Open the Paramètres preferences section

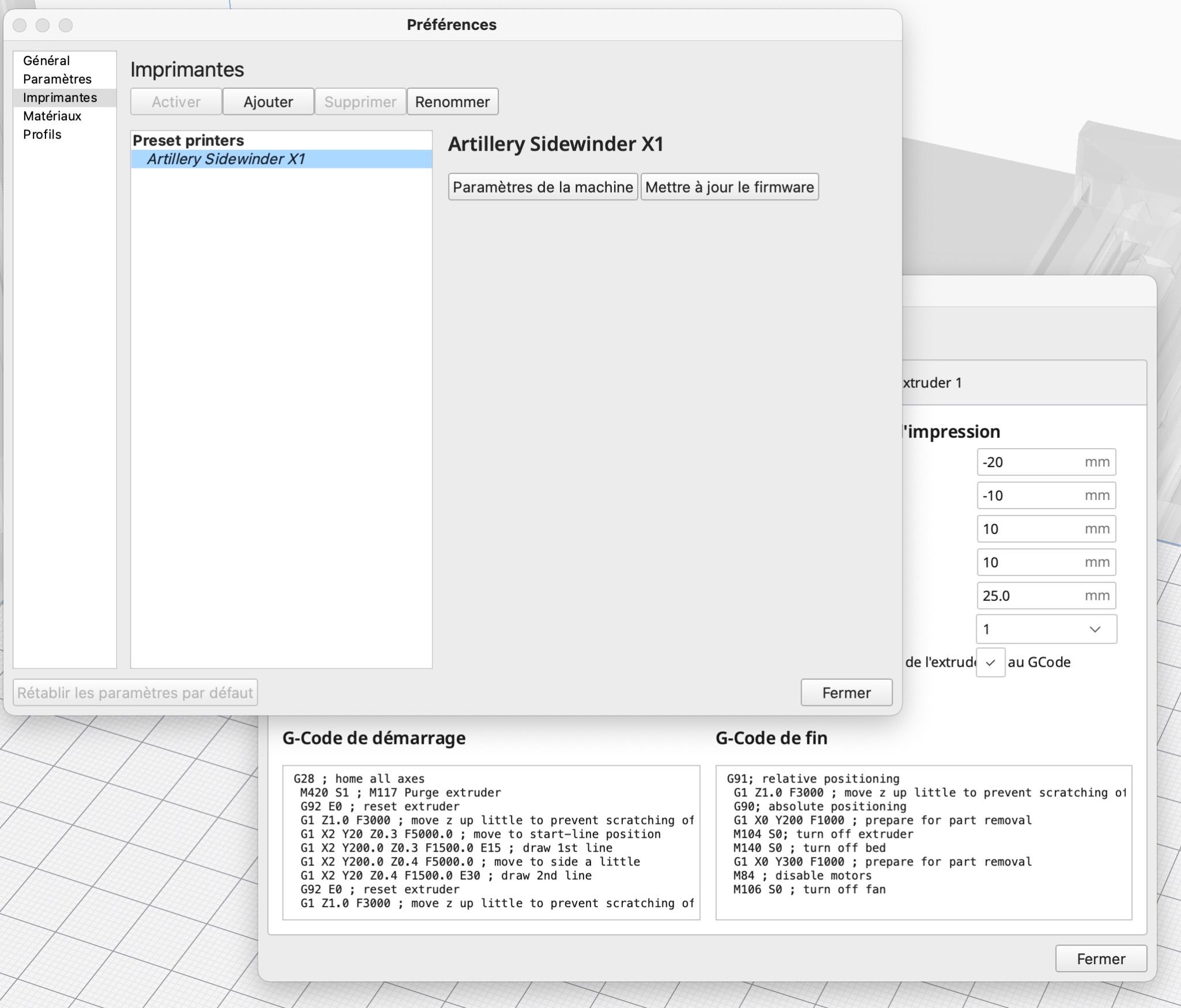pos(57,79)
